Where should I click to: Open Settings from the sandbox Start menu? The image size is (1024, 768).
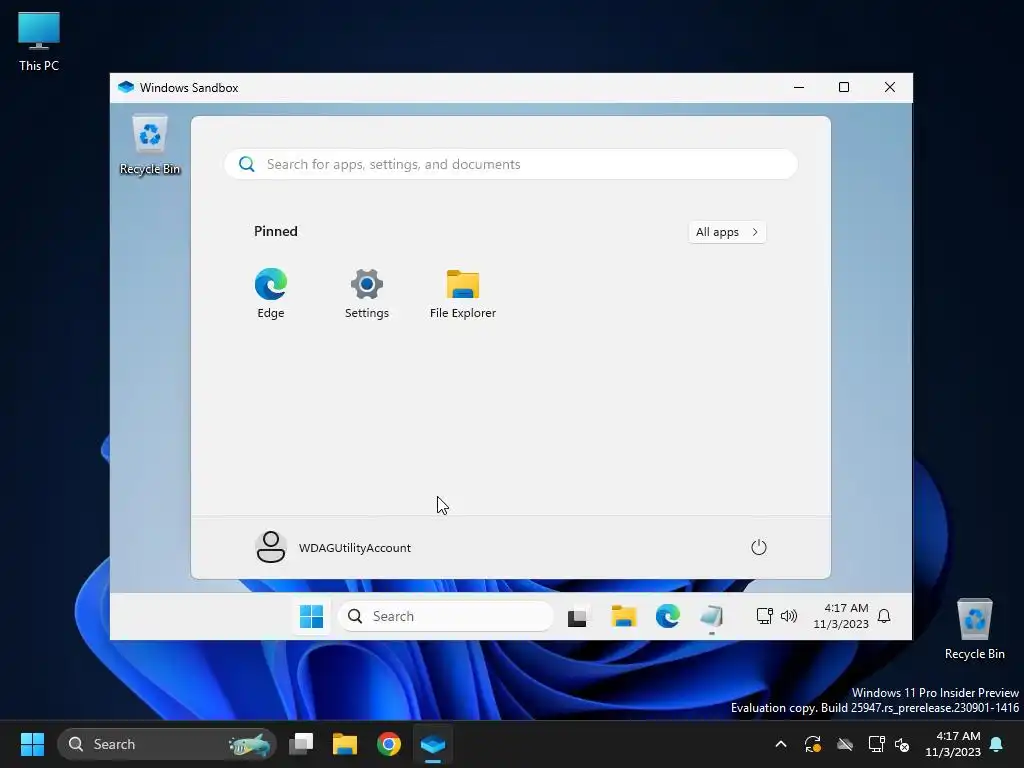(x=366, y=293)
